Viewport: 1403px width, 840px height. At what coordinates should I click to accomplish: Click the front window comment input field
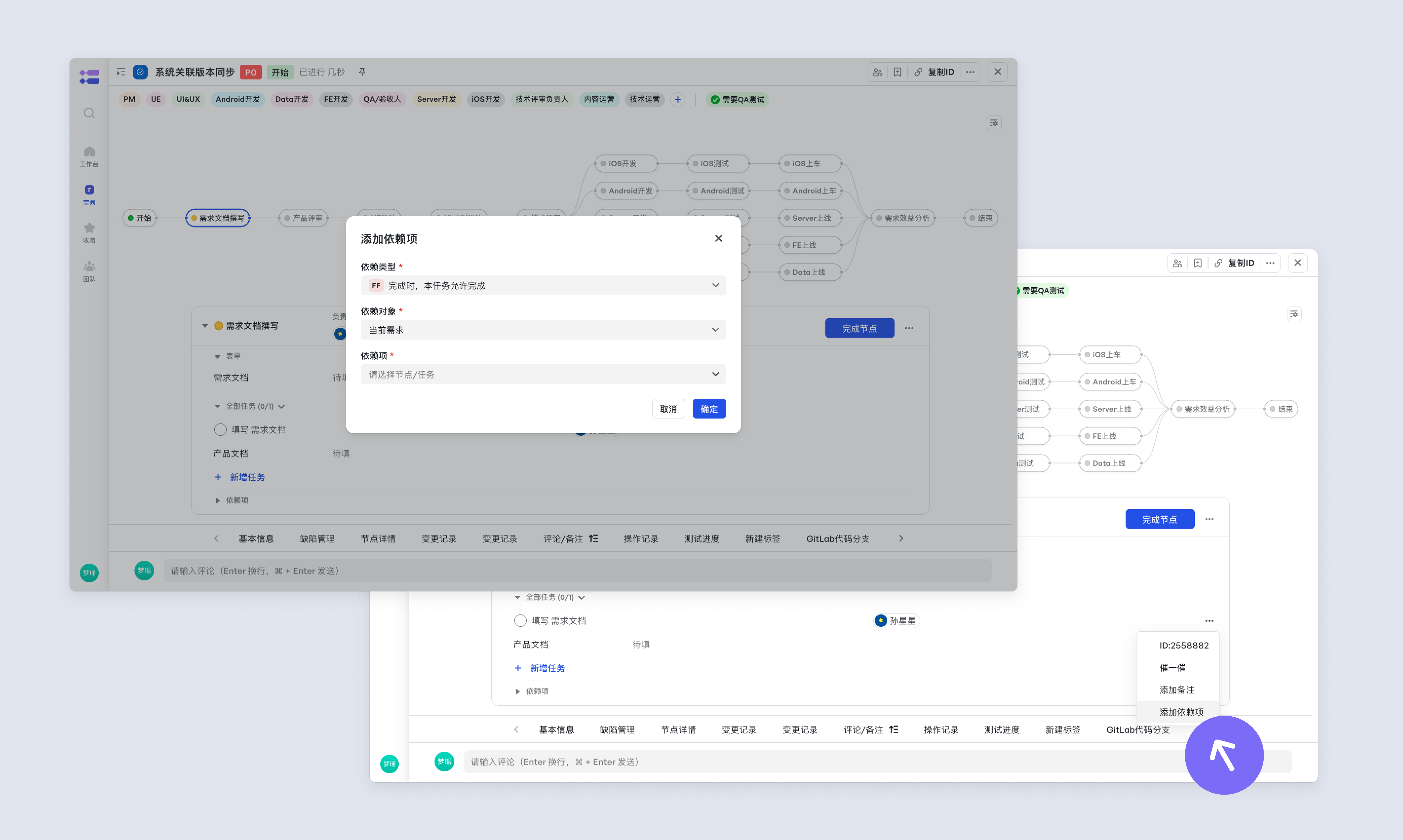click(578, 571)
